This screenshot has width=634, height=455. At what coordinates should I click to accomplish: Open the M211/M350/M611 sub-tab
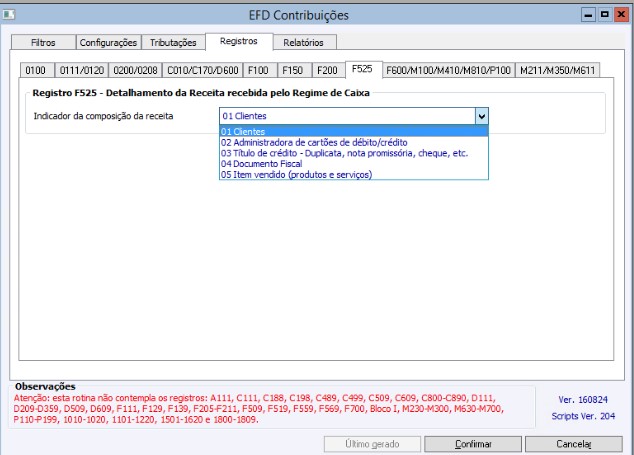tap(558, 70)
